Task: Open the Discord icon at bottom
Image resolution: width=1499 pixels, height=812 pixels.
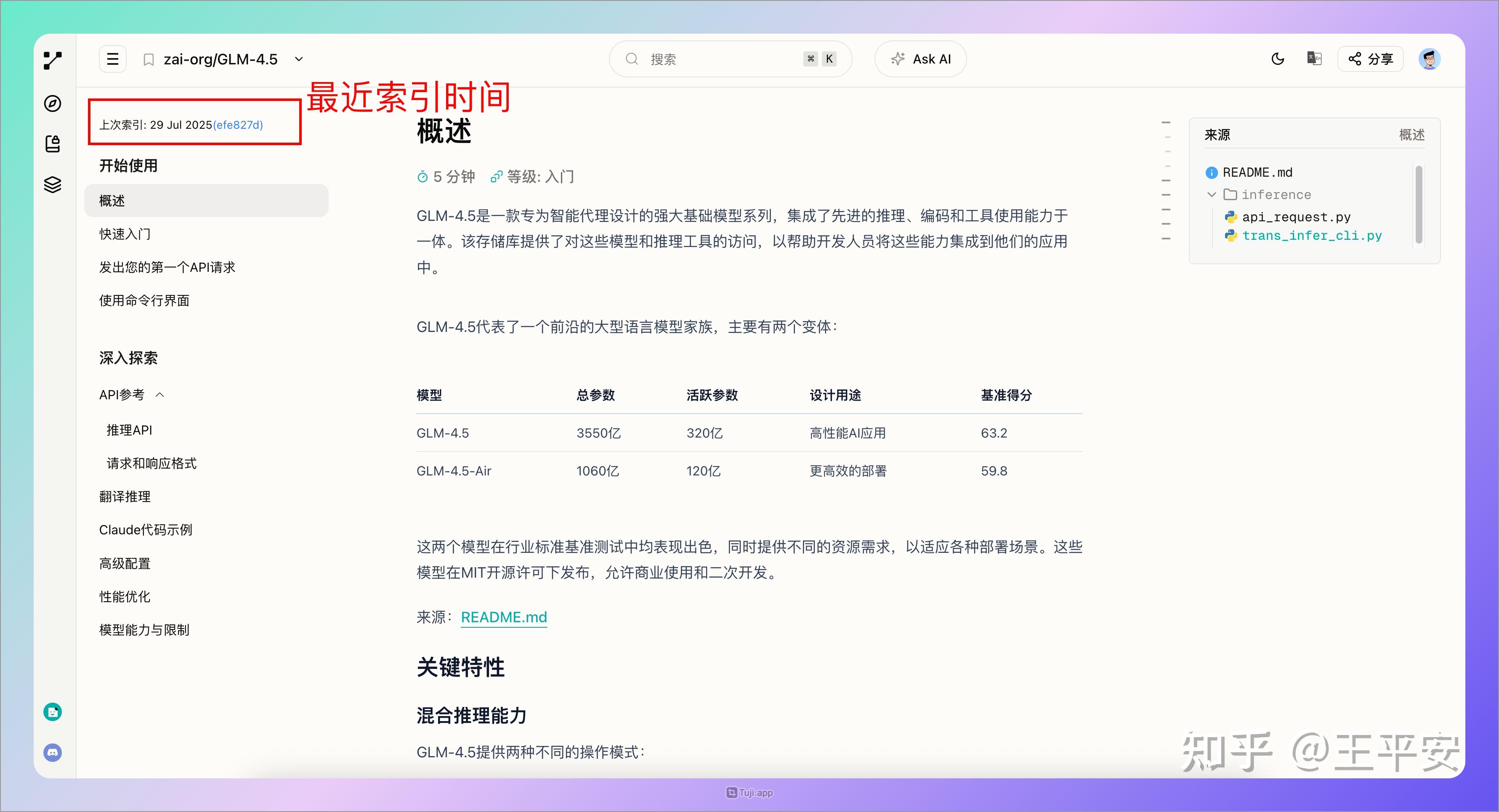Action: pyautogui.click(x=52, y=753)
